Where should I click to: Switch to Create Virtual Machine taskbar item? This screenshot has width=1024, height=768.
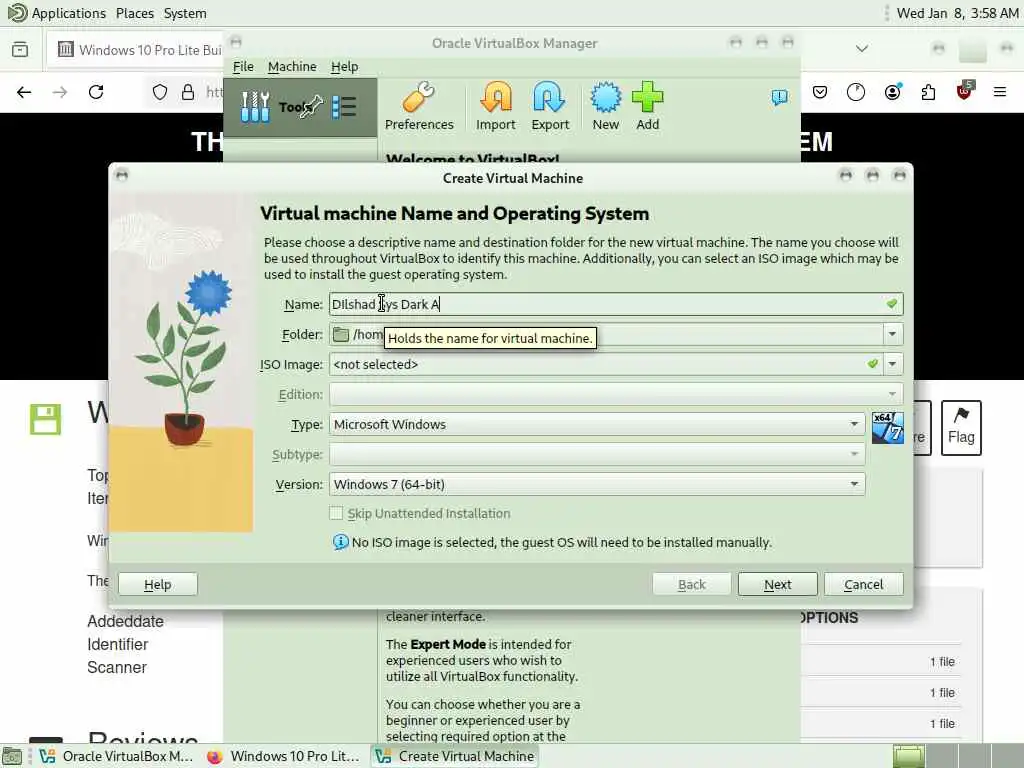tap(455, 756)
